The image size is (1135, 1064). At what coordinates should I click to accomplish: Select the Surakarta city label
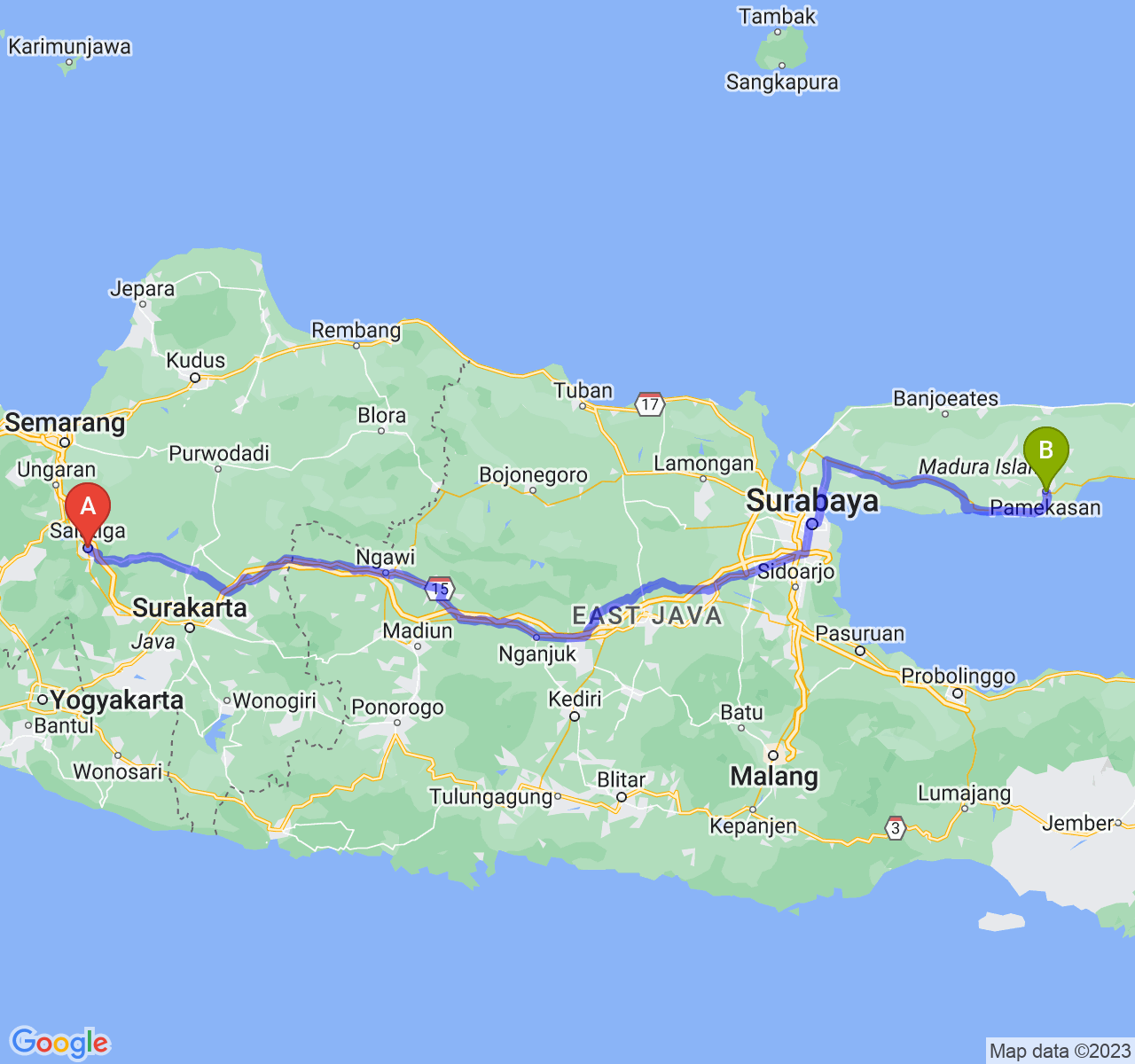(190, 607)
